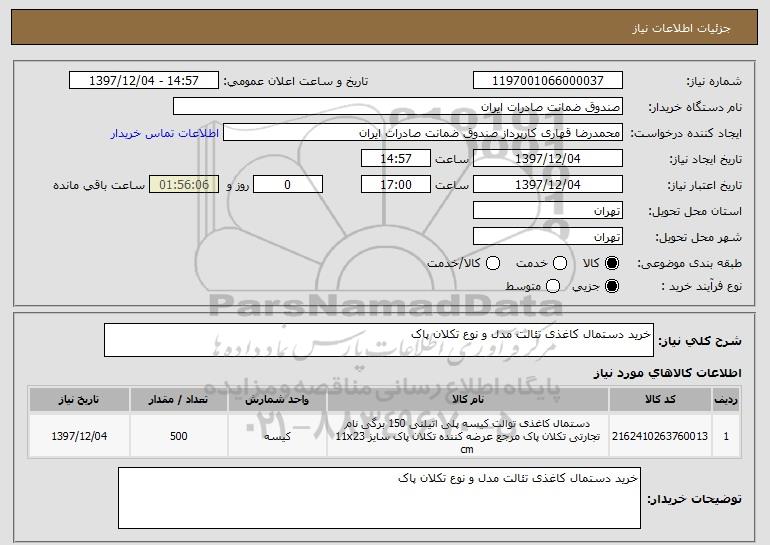
Task: Select the کالا radio button
Action: tap(612, 263)
